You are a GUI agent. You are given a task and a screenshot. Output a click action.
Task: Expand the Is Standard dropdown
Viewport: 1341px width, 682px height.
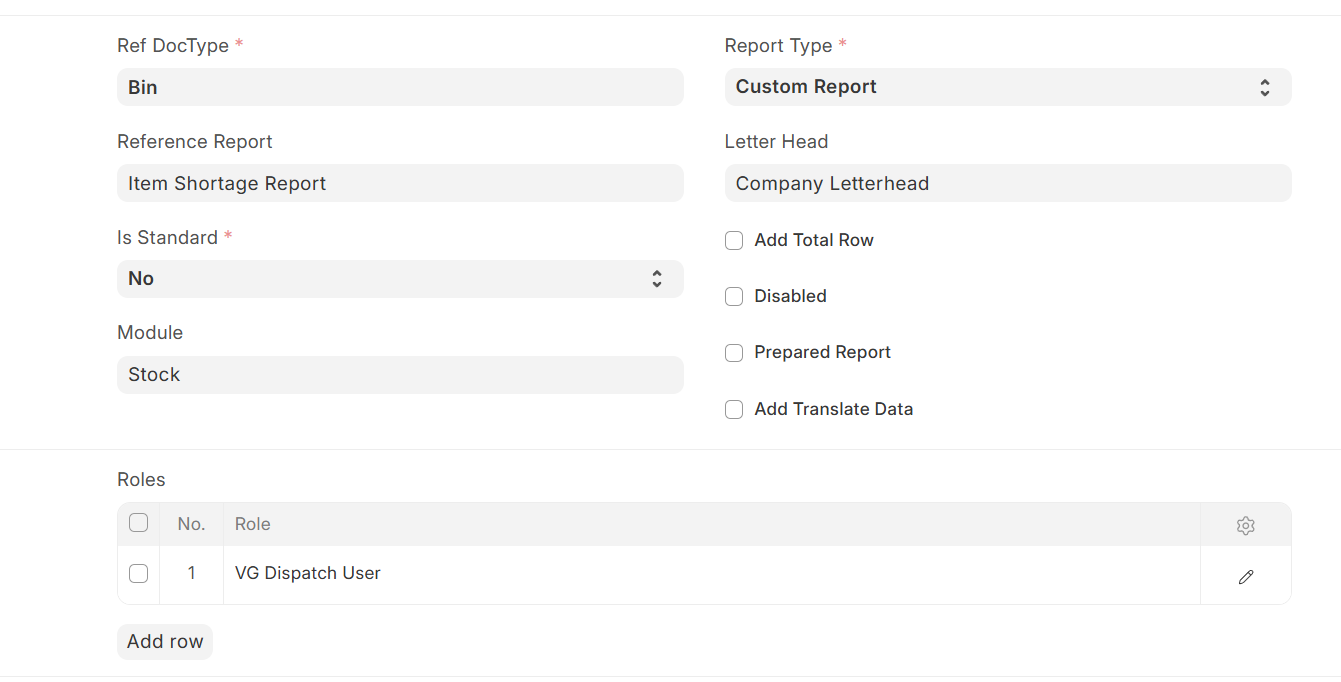click(x=400, y=279)
